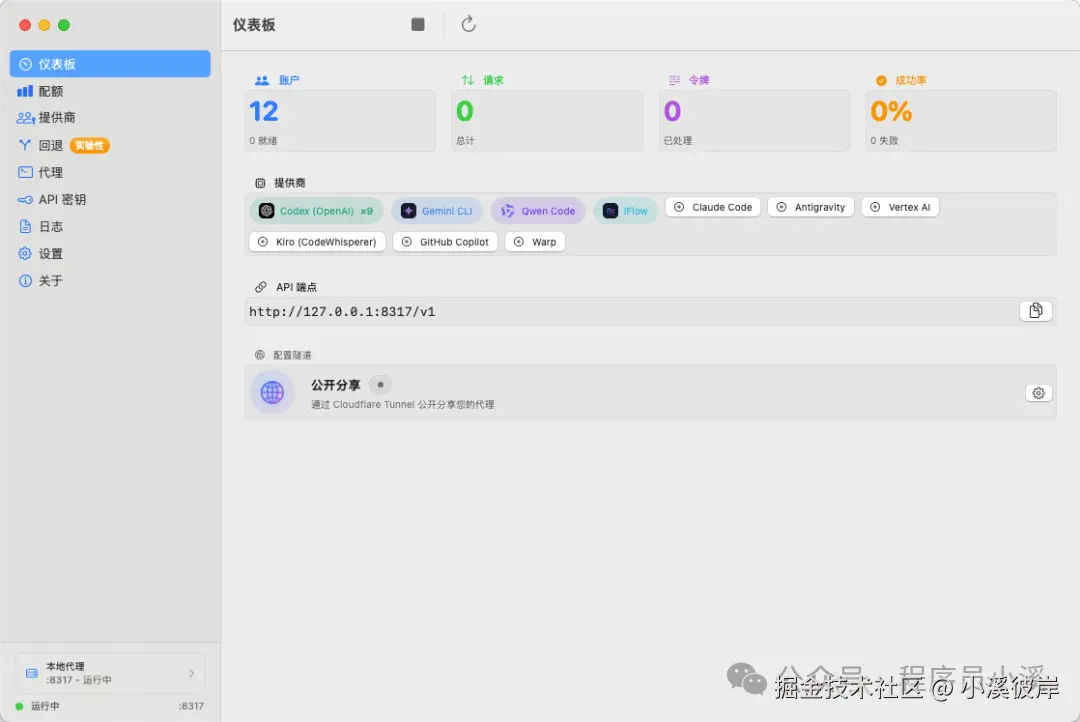
Task: Add the Warp provider
Action: [535, 242]
